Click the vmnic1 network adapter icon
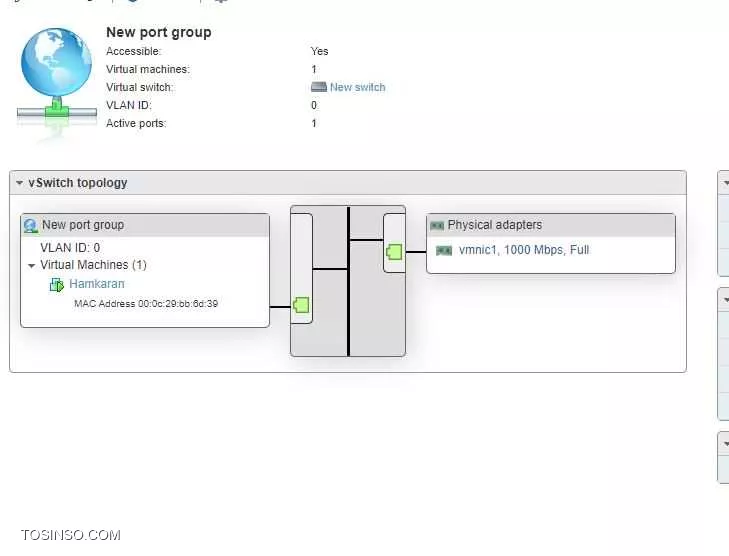The height and width of the screenshot is (556, 729). click(x=444, y=251)
